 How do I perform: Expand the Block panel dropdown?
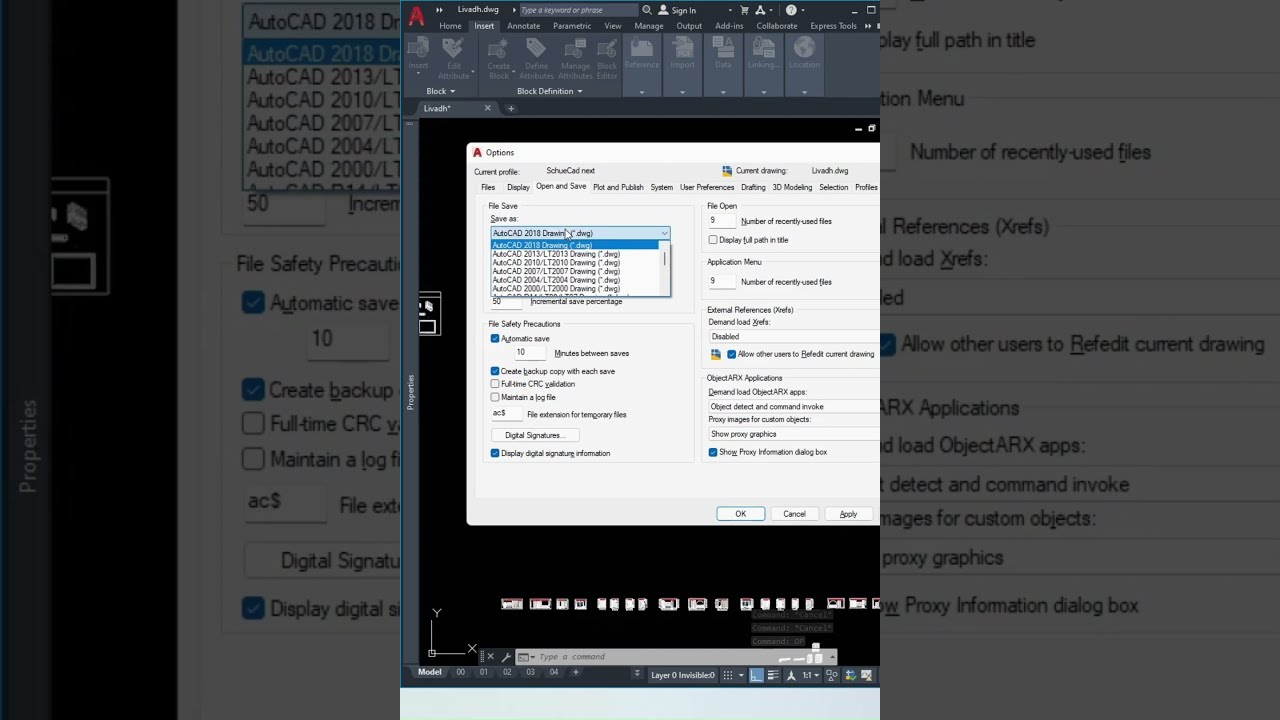(x=440, y=91)
